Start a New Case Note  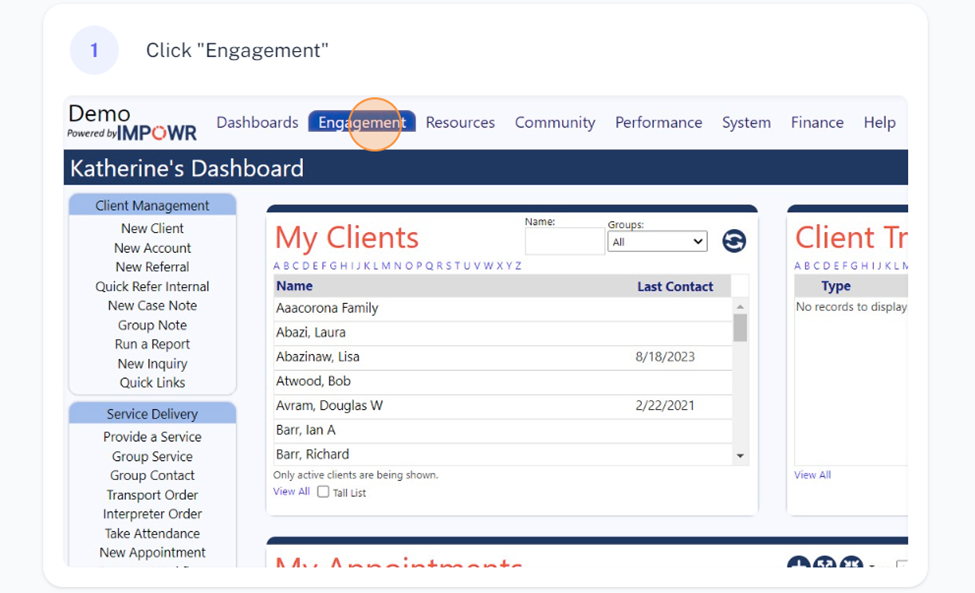pos(152,305)
